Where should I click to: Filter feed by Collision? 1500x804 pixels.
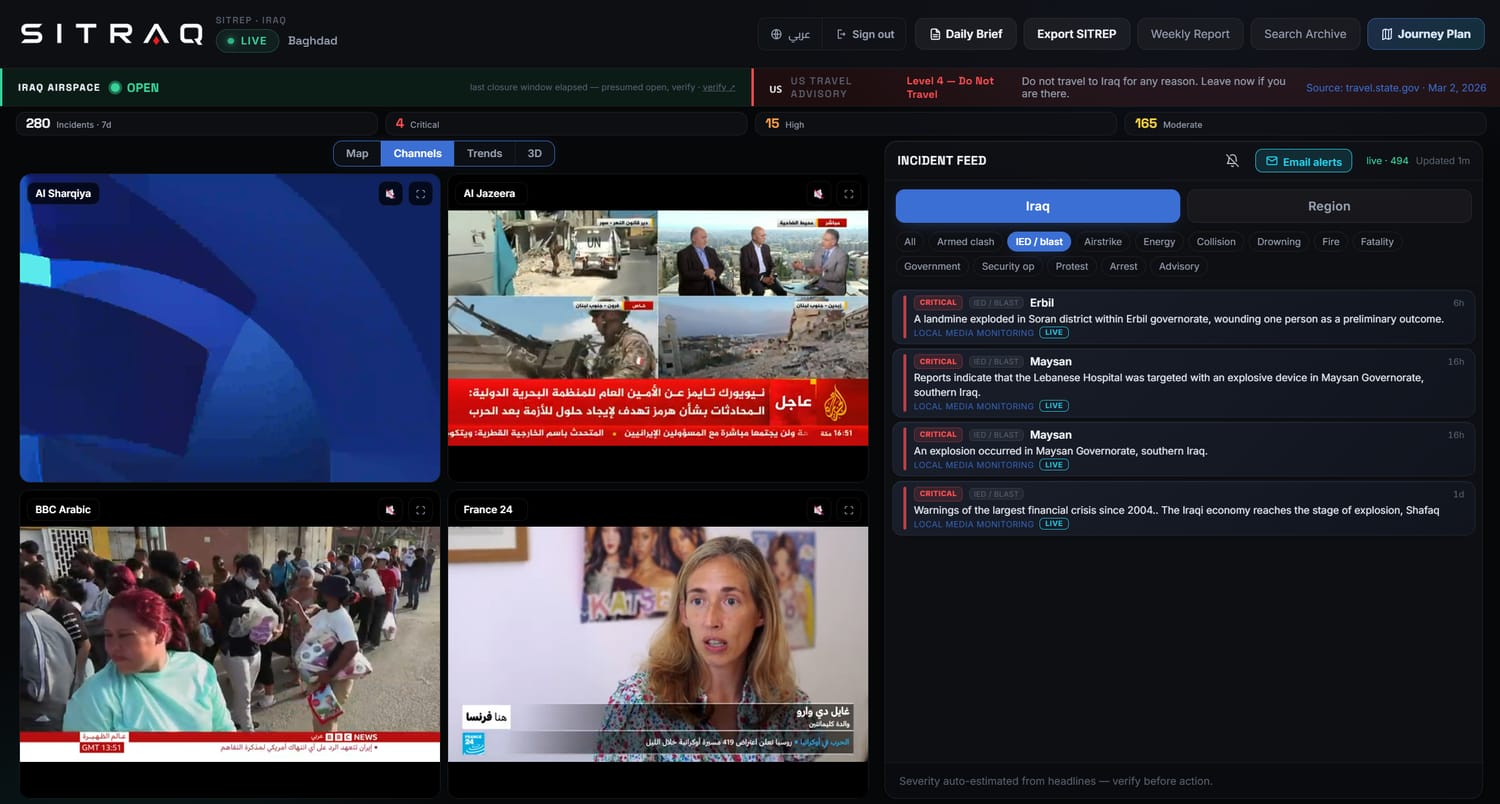[x=1216, y=242]
